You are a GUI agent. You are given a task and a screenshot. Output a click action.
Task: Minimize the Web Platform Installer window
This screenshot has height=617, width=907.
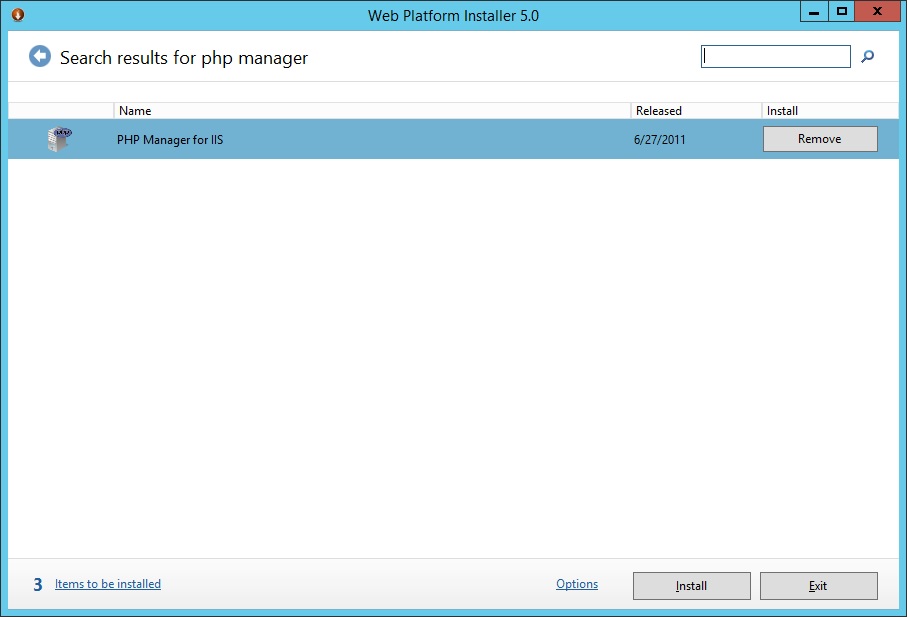click(x=814, y=12)
